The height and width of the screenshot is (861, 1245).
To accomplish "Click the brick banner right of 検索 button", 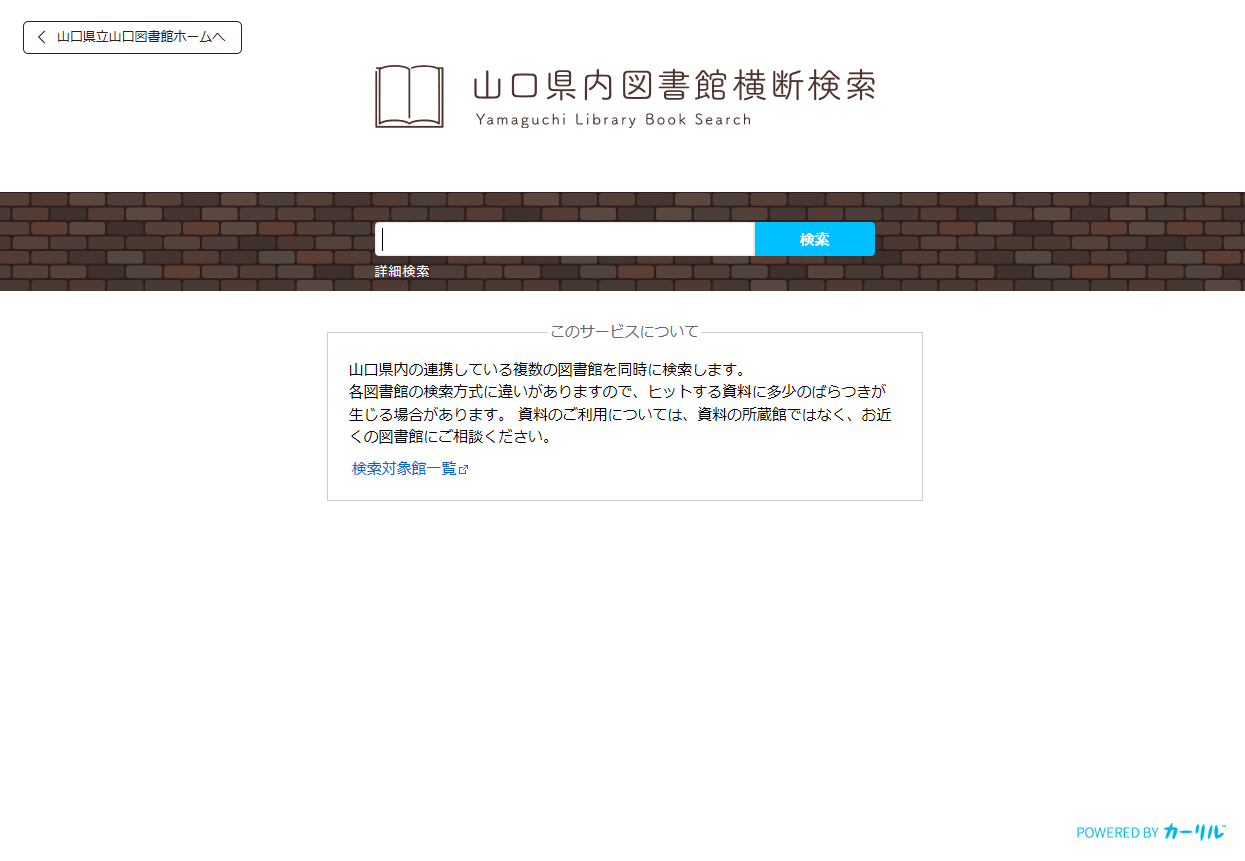I will pyautogui.click(x=1060, y=241).
